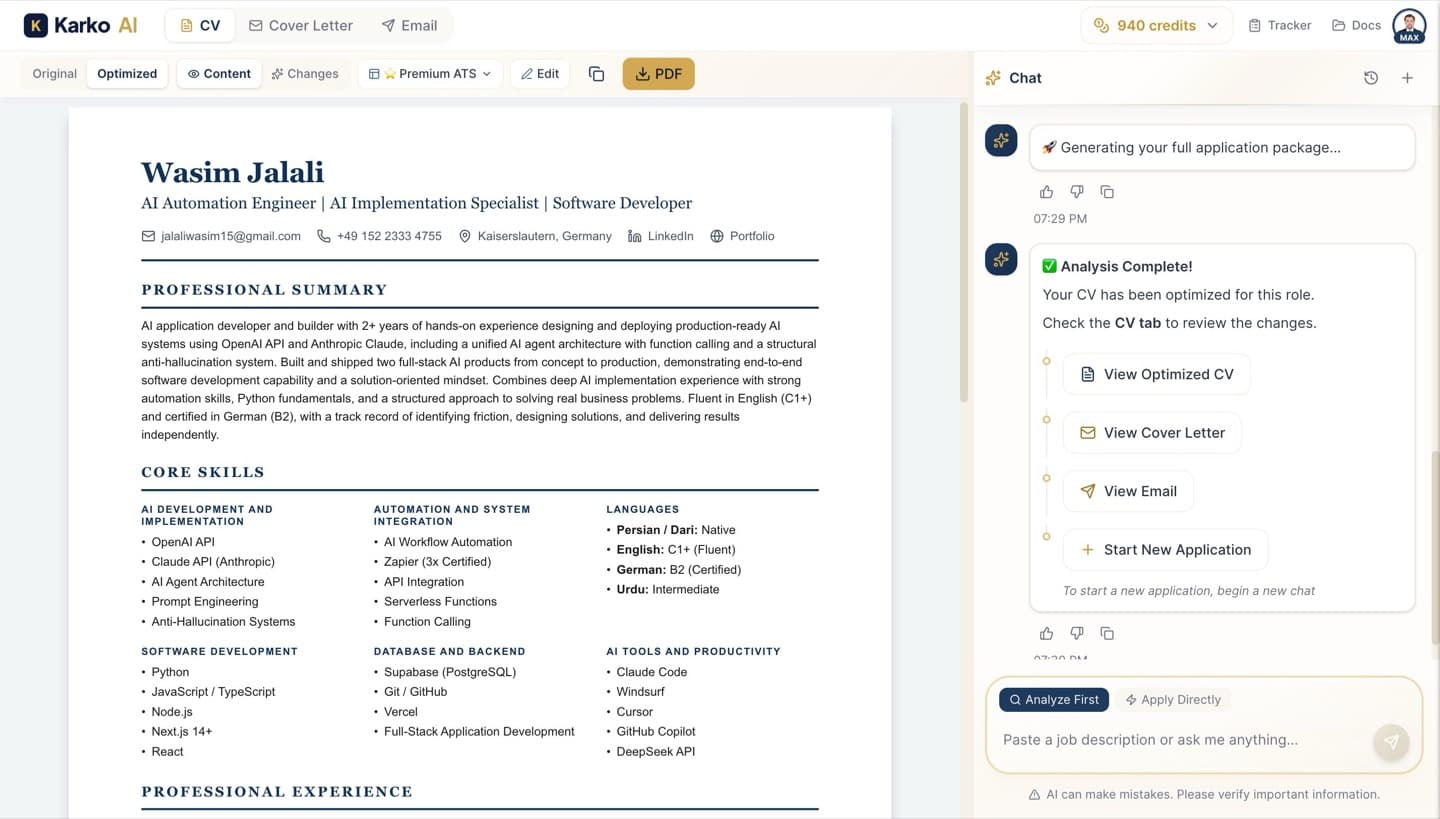Click the job description input field
Viewport: 1440px width, 819px height.
pos(1150,740)
